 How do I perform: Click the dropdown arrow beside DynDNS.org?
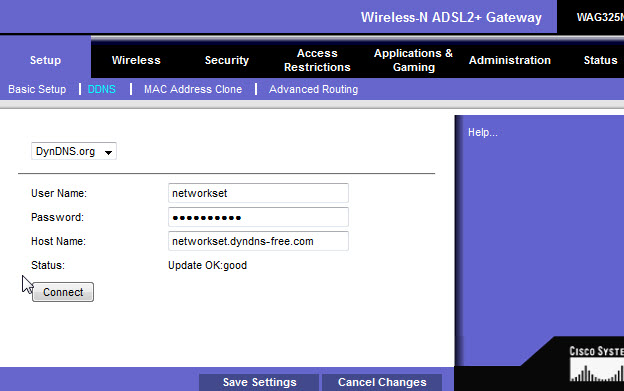click(108, 152)
